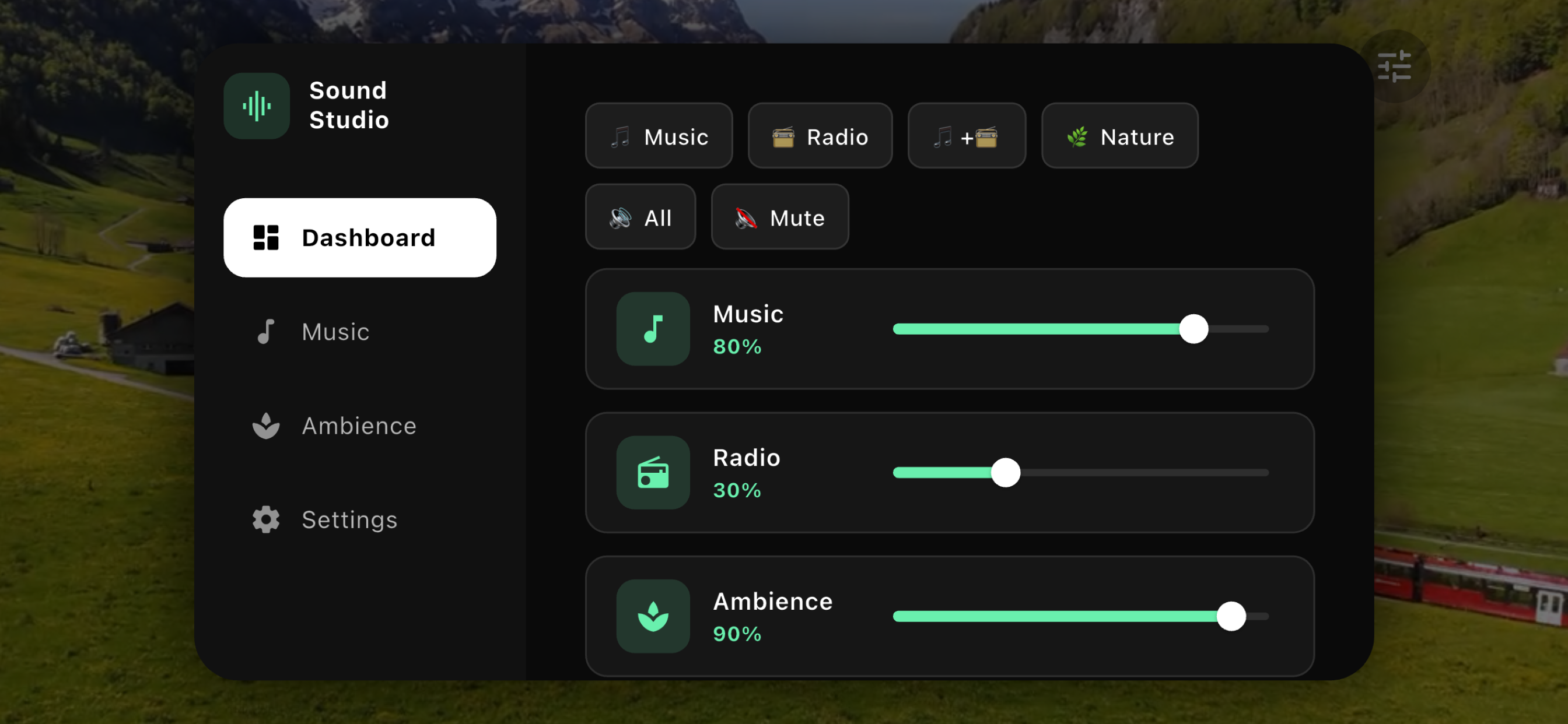Click the green radio icon tile

point(653,473)
